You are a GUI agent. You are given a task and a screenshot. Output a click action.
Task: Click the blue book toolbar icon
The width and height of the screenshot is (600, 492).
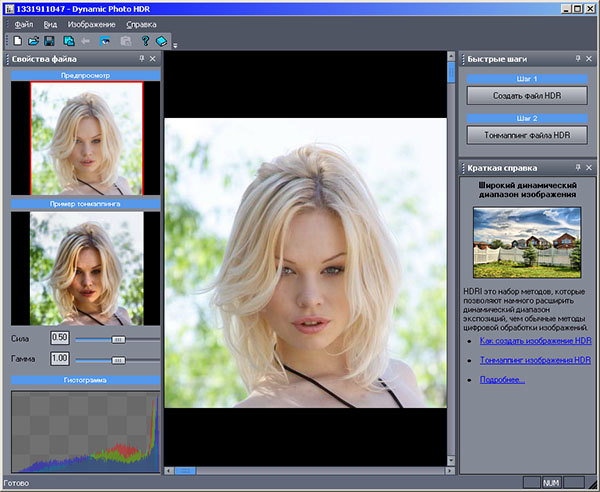[x=162, y=41]
